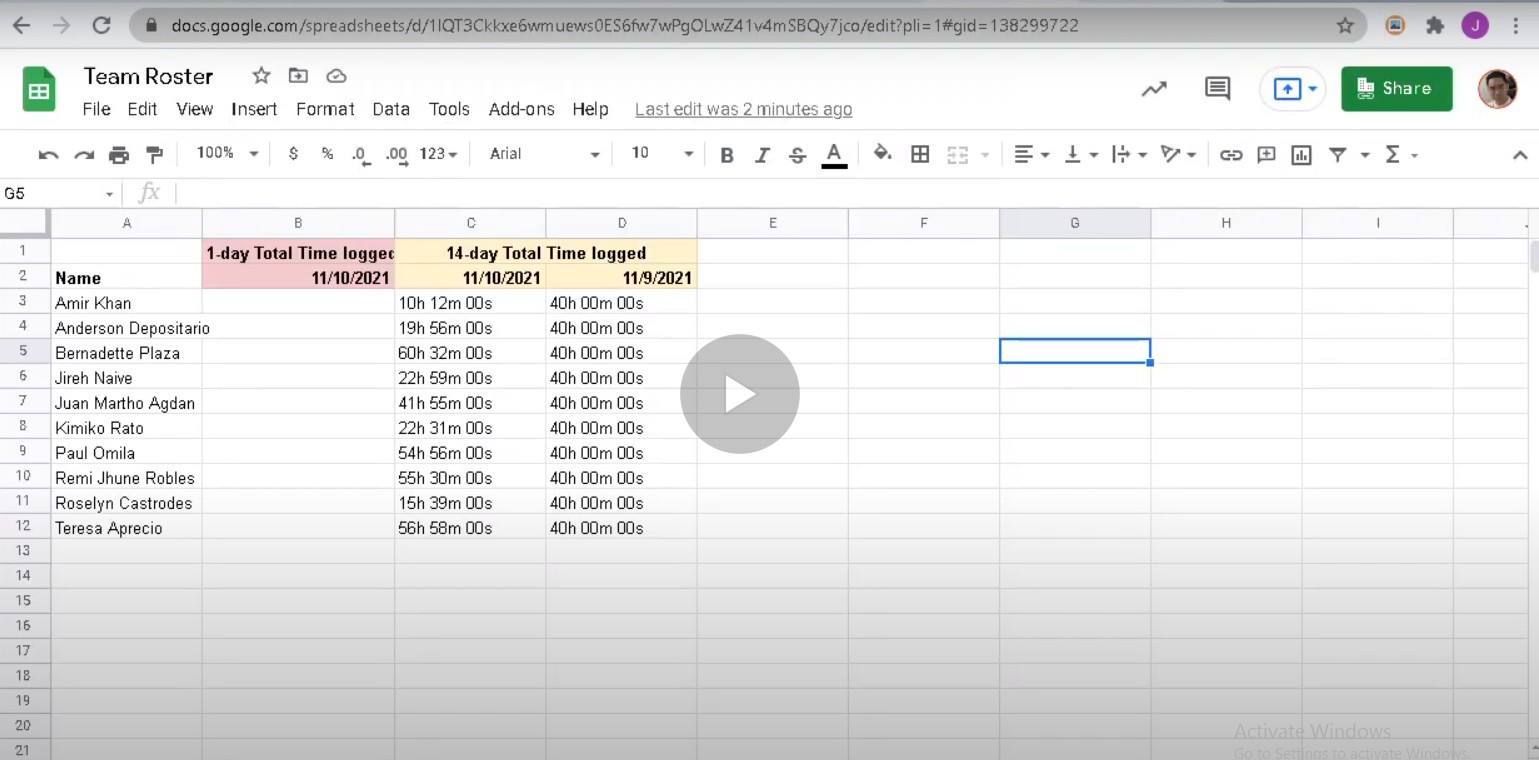Screen dimensions: 1539x760
Task: Click the Insert link icon
Action: click(x=1231, y=155)
